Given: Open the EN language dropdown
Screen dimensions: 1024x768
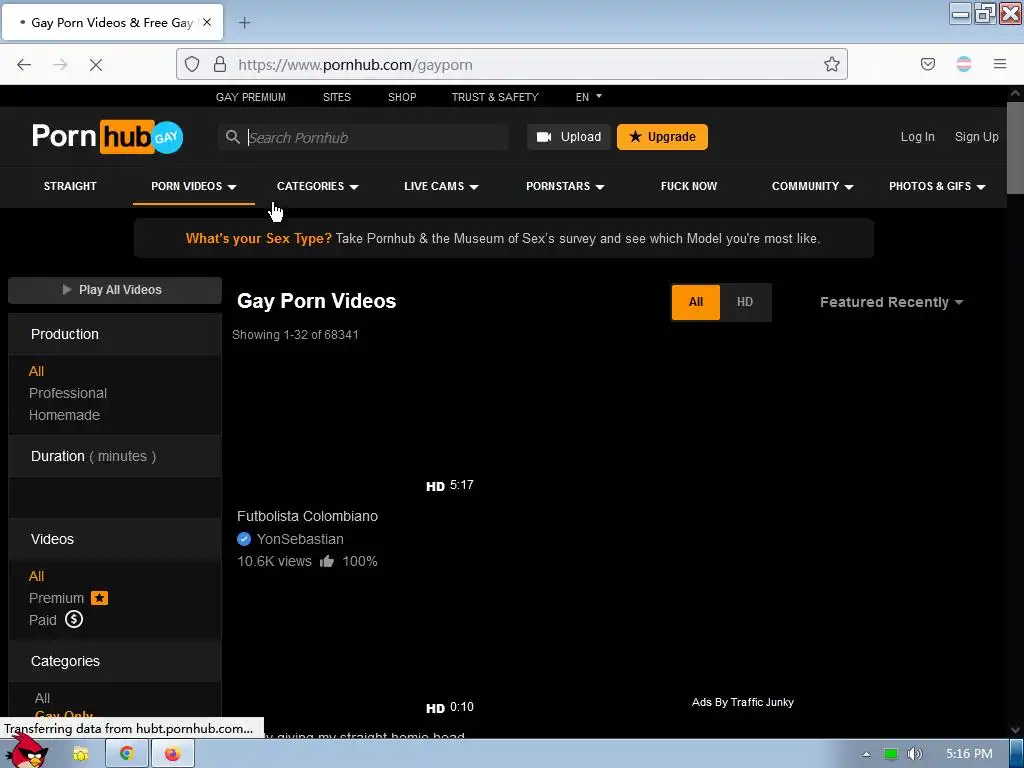Looking at the screenshot, I should [588, 97].
